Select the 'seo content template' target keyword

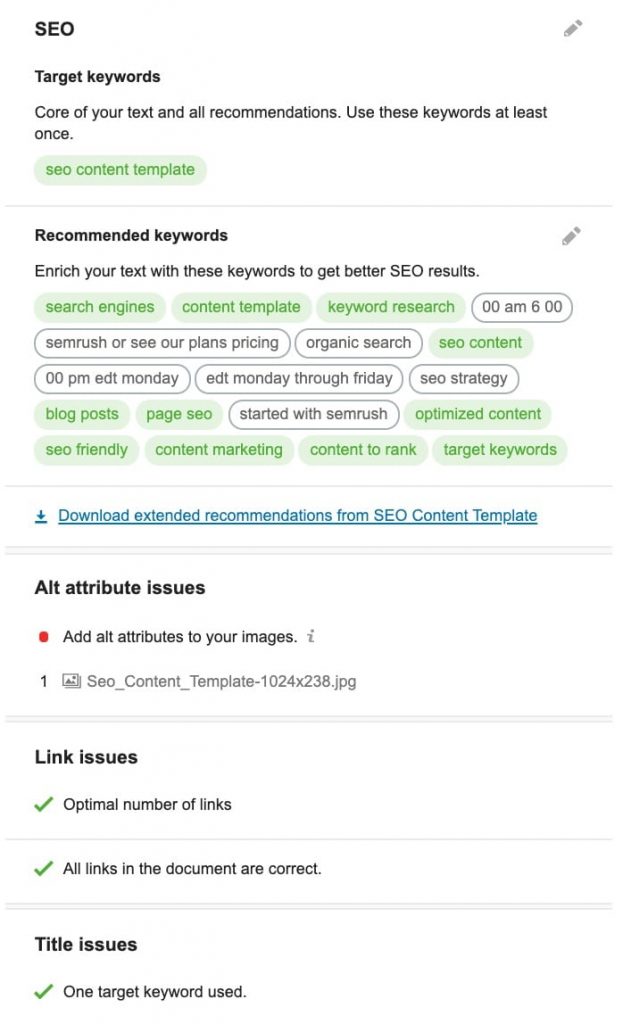(120, 170)
